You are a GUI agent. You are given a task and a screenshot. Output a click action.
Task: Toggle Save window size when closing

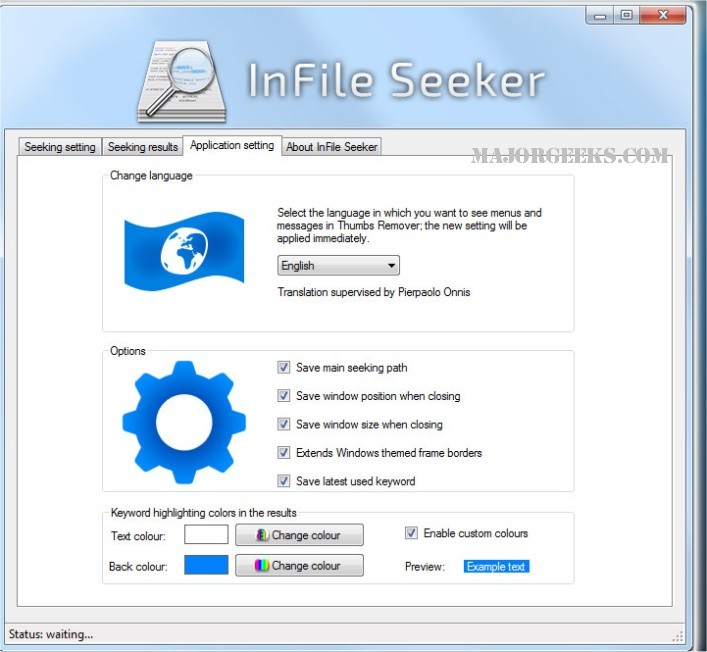[x=283, y=424]
